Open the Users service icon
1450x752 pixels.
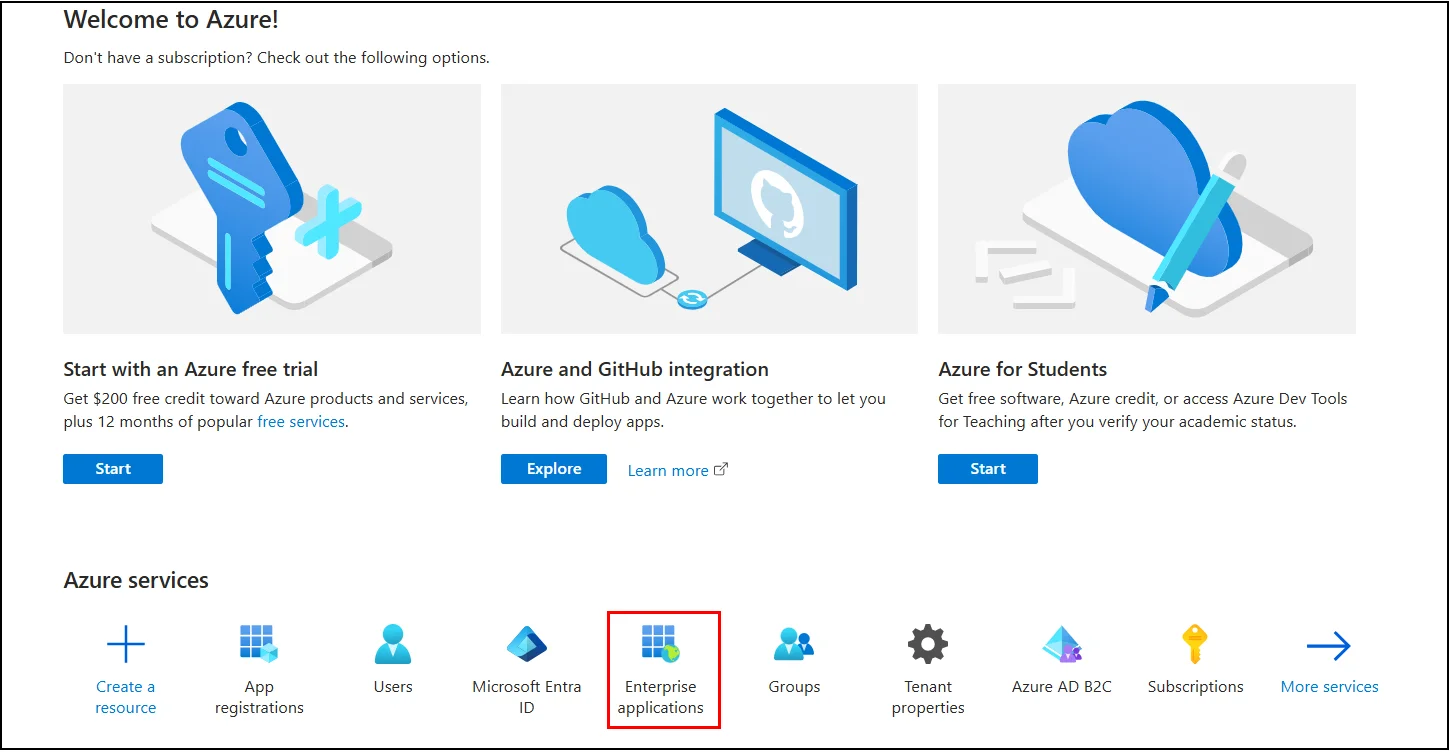tap(393, 645)
